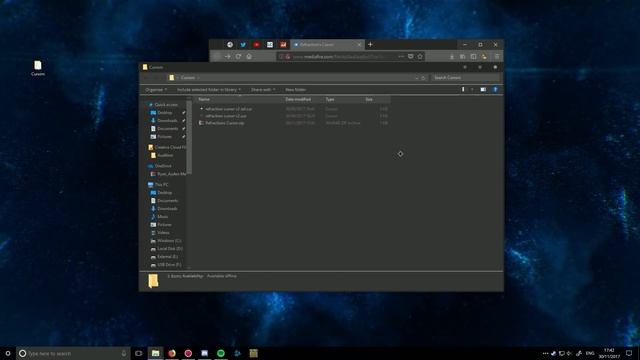The image size is (640, 360).
Task: Open Videos under This PC
Action: click(160, 233)
